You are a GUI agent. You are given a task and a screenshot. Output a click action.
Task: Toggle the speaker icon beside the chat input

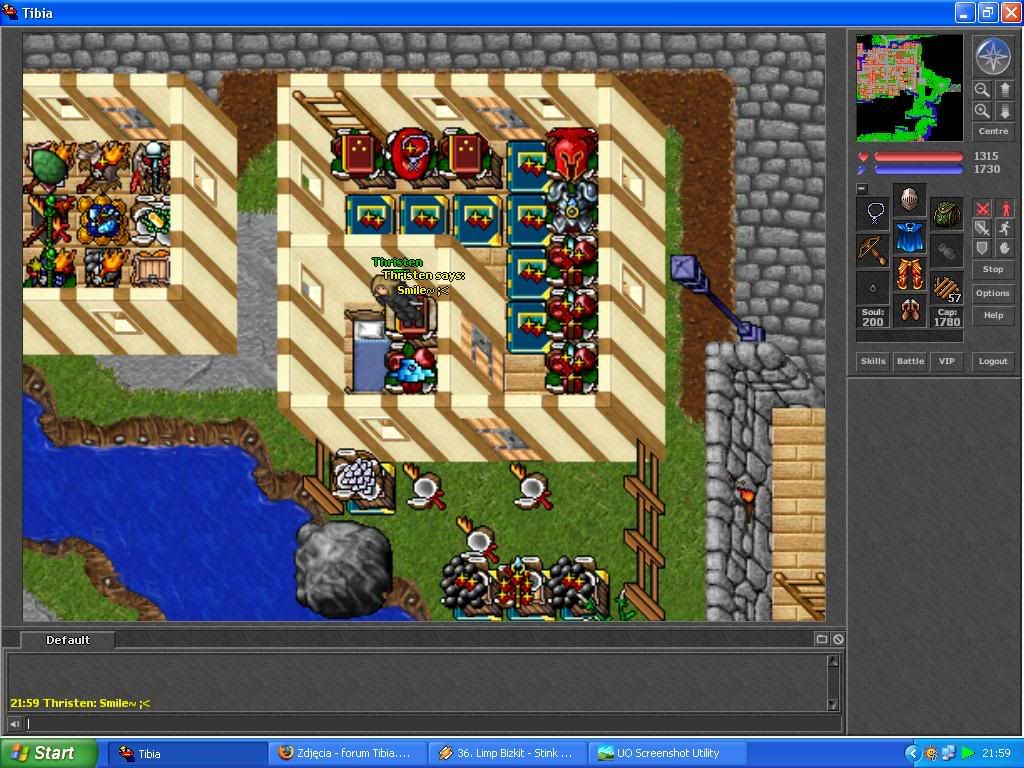[x=14, y=724]
